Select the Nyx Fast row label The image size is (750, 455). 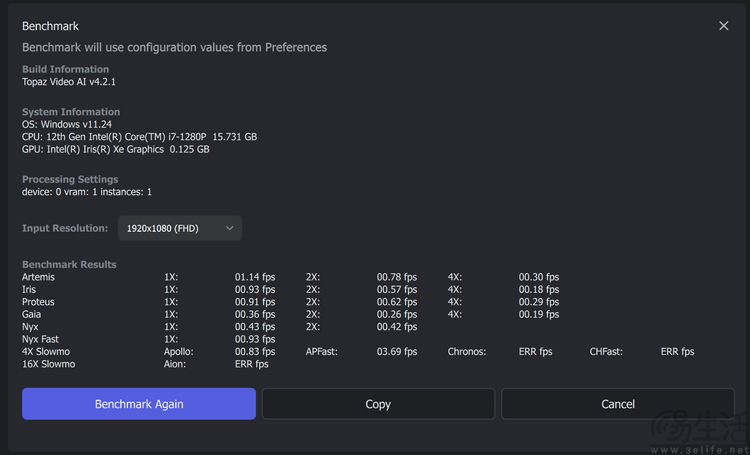tap(40, 339)
